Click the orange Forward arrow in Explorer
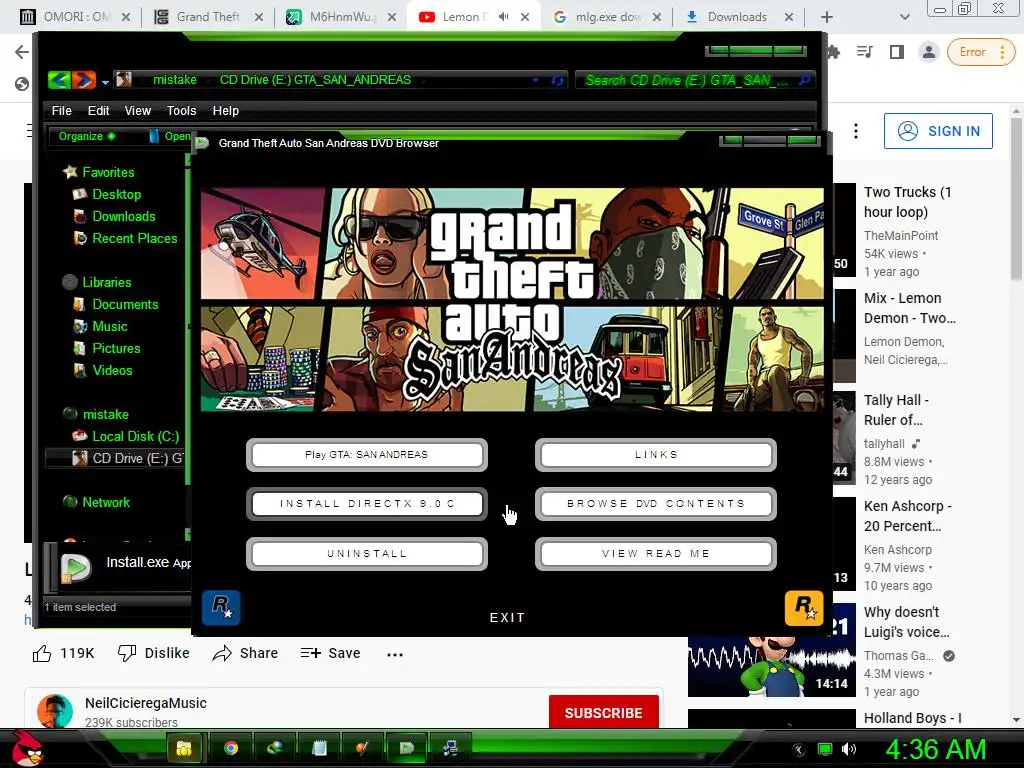The image size is (1024, 768). 84,80
